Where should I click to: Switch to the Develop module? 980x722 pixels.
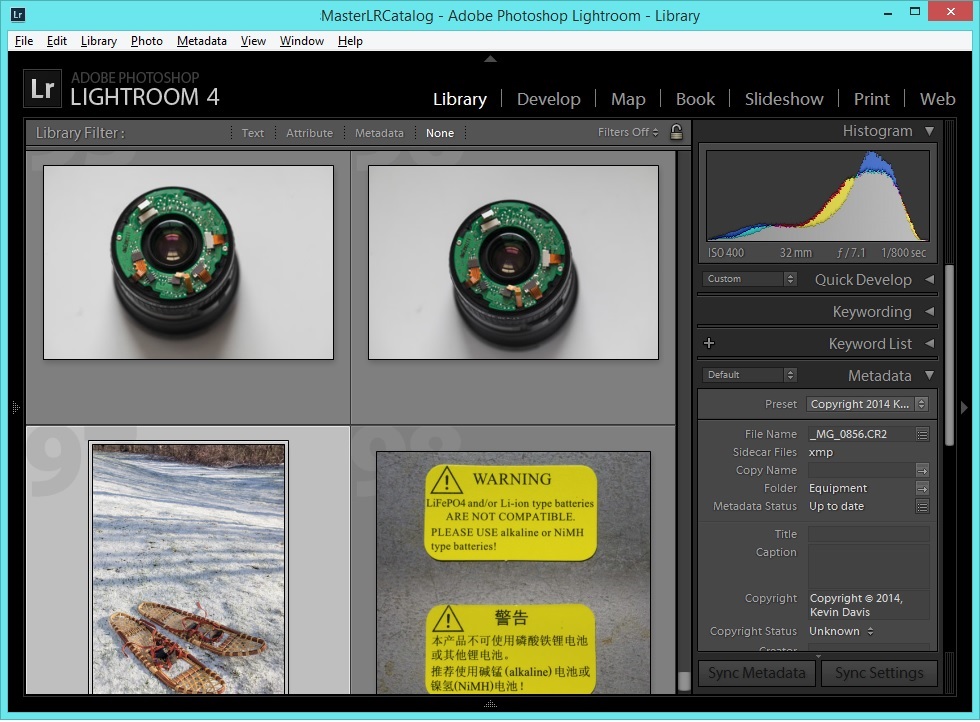pyautogui.click(x=549, y=99)
